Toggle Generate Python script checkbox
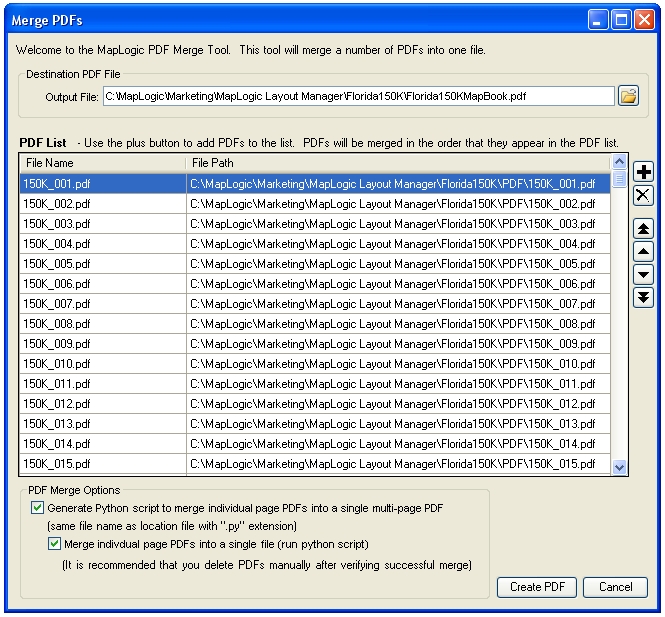The image size is (665, 617). click(x=37, y=508)
